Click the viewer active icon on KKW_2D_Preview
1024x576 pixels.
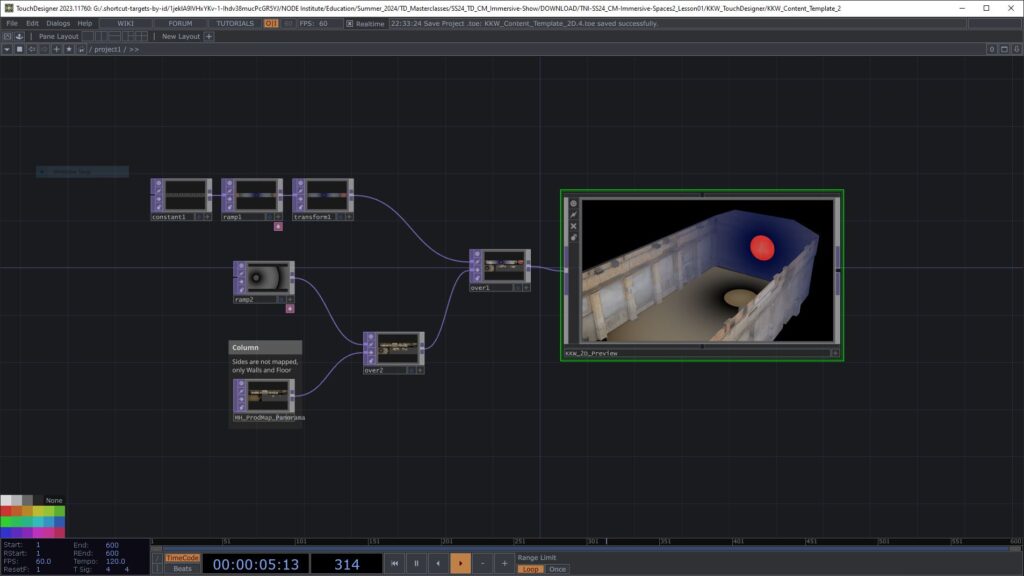click(x=573, y=204)
